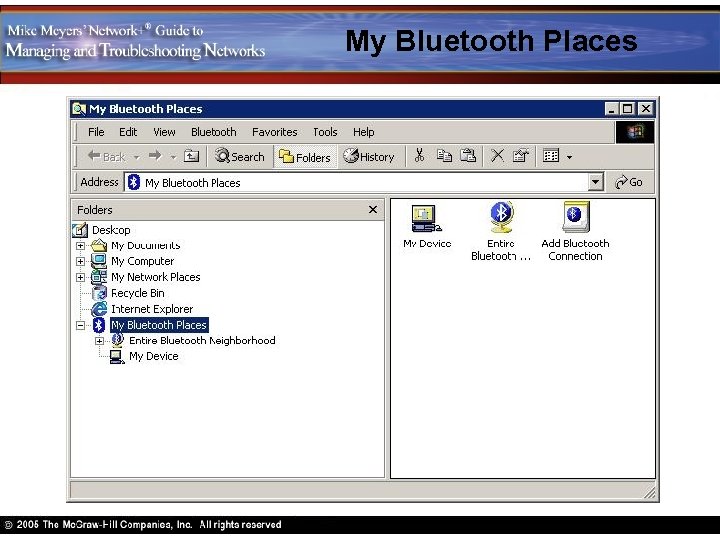
Task: Close the My Bluetooth Places window
Action: [x=646, y=109]
